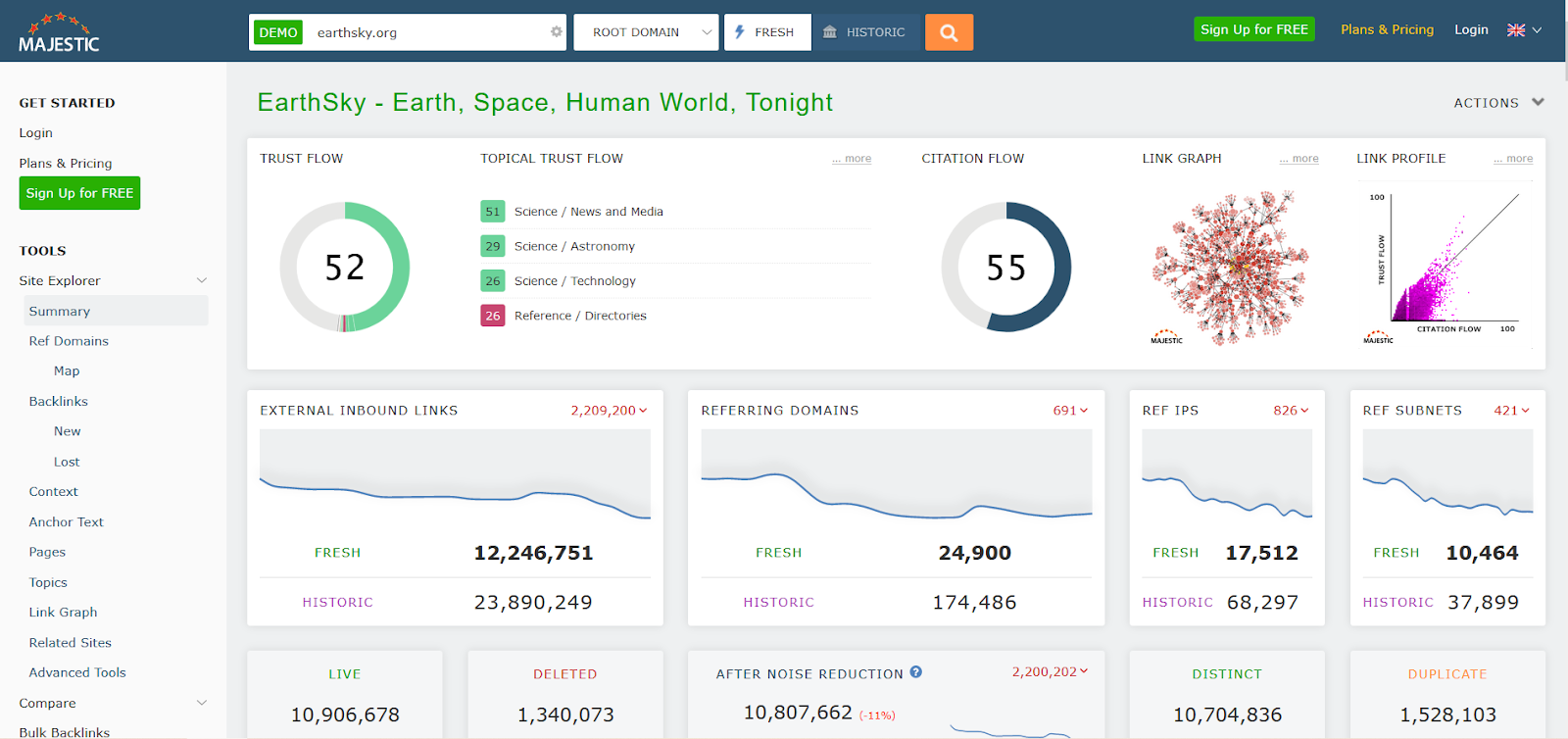Click the External Inbound Links trend chart

tap(455, 474)
